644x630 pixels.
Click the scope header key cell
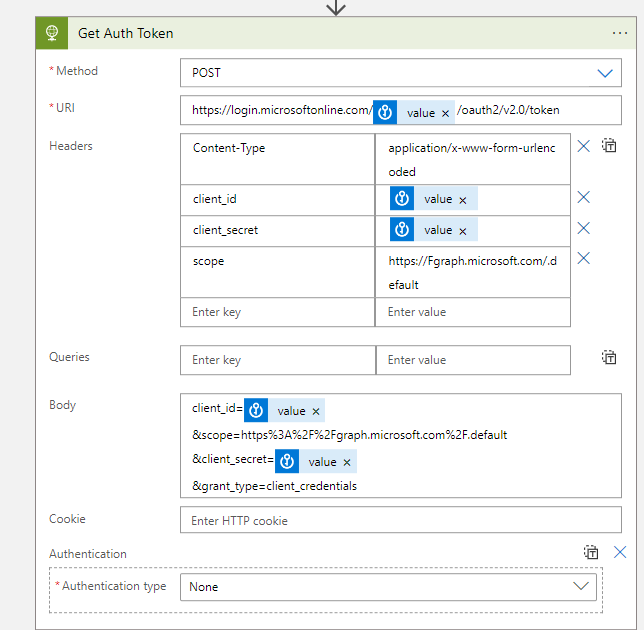277,272
